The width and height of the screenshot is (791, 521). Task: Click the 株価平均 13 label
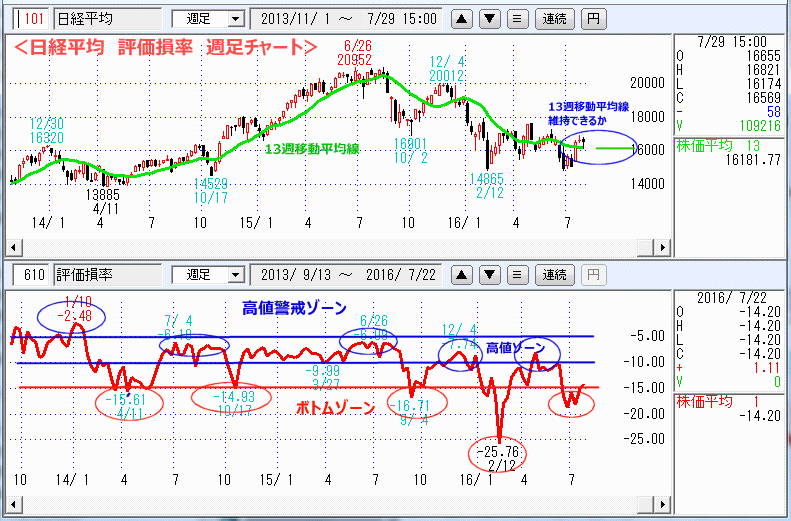coord(718,146)
